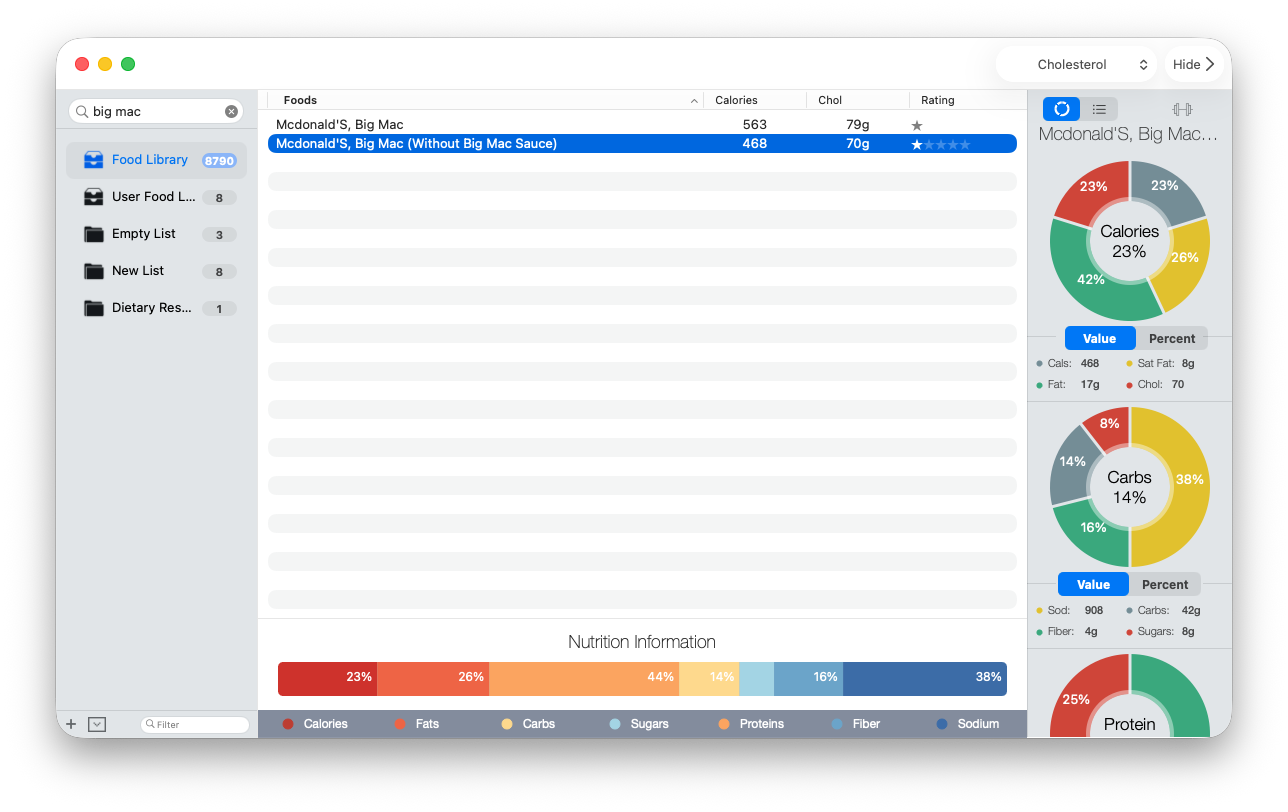Add a new list with plus button
The height and width of the screenshot is (812, 1288).
pyautogui.click(x=71, y=724)
